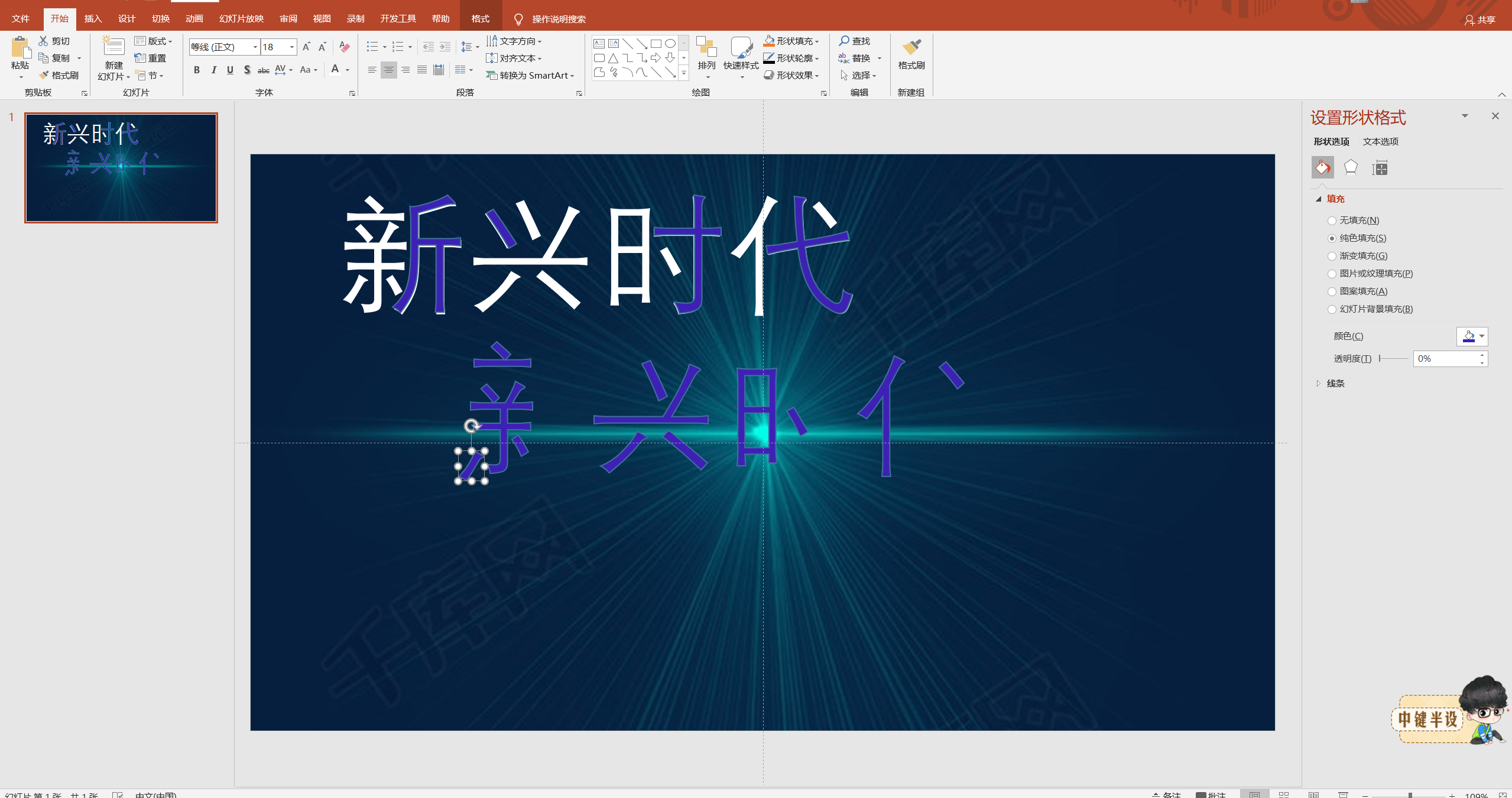Image resolution: width=1512 pixels, height=798 pixels.
Task: Align text right in paragraph group
Action: pyautogui.click(x=405, y=70)
